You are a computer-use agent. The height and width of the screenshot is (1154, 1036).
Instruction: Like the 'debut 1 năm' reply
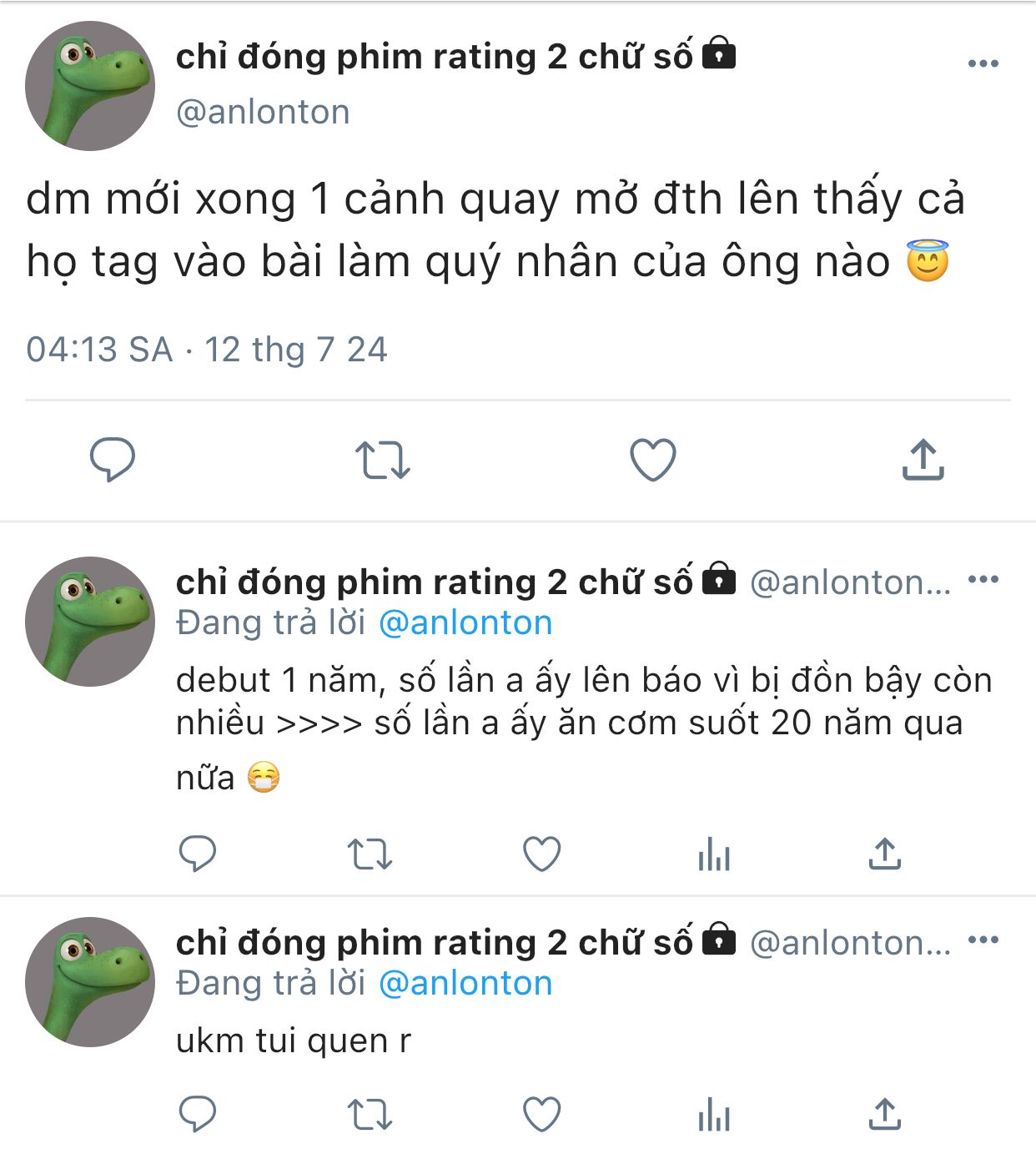(541, 854)
